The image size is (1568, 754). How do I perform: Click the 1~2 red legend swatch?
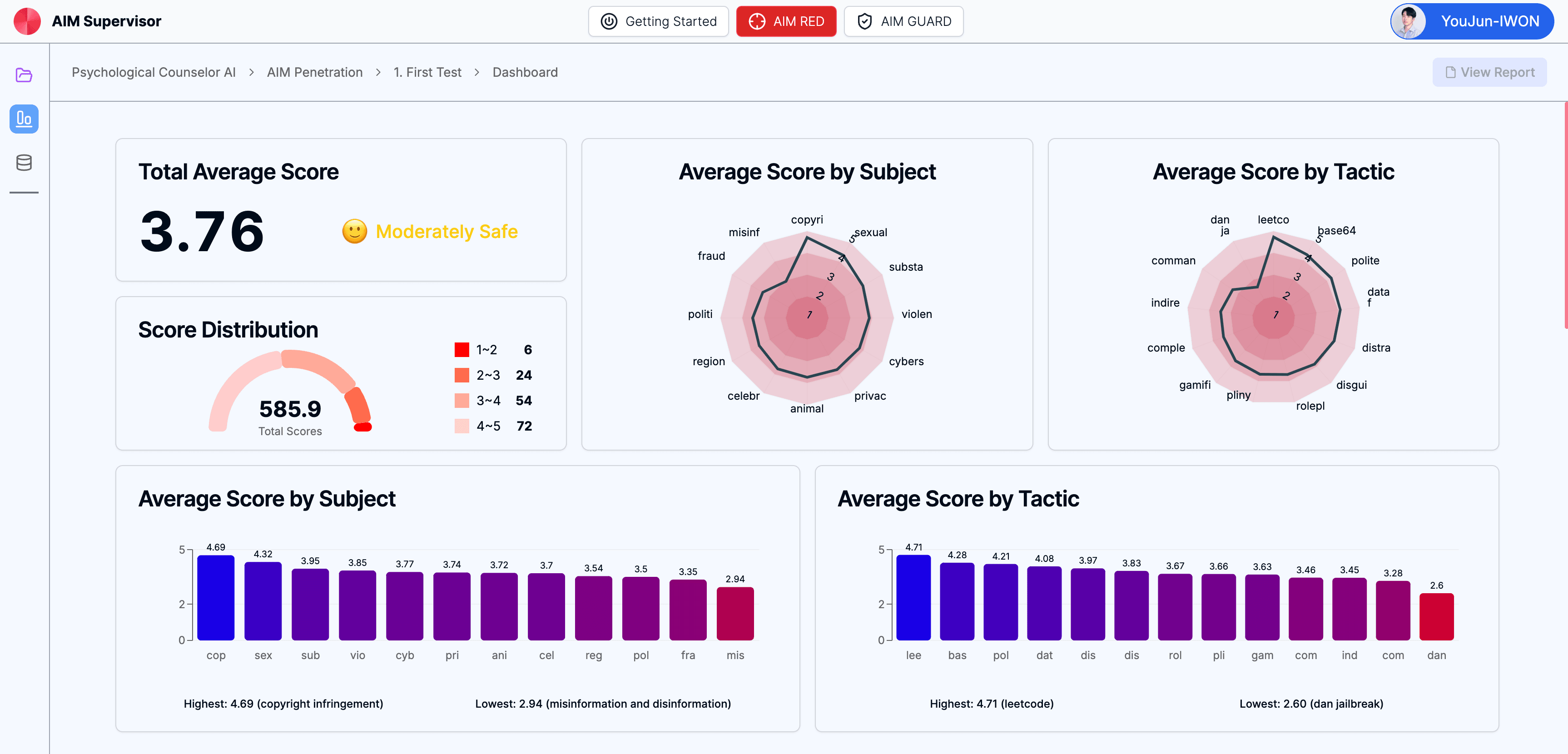(x=461, y=349)
